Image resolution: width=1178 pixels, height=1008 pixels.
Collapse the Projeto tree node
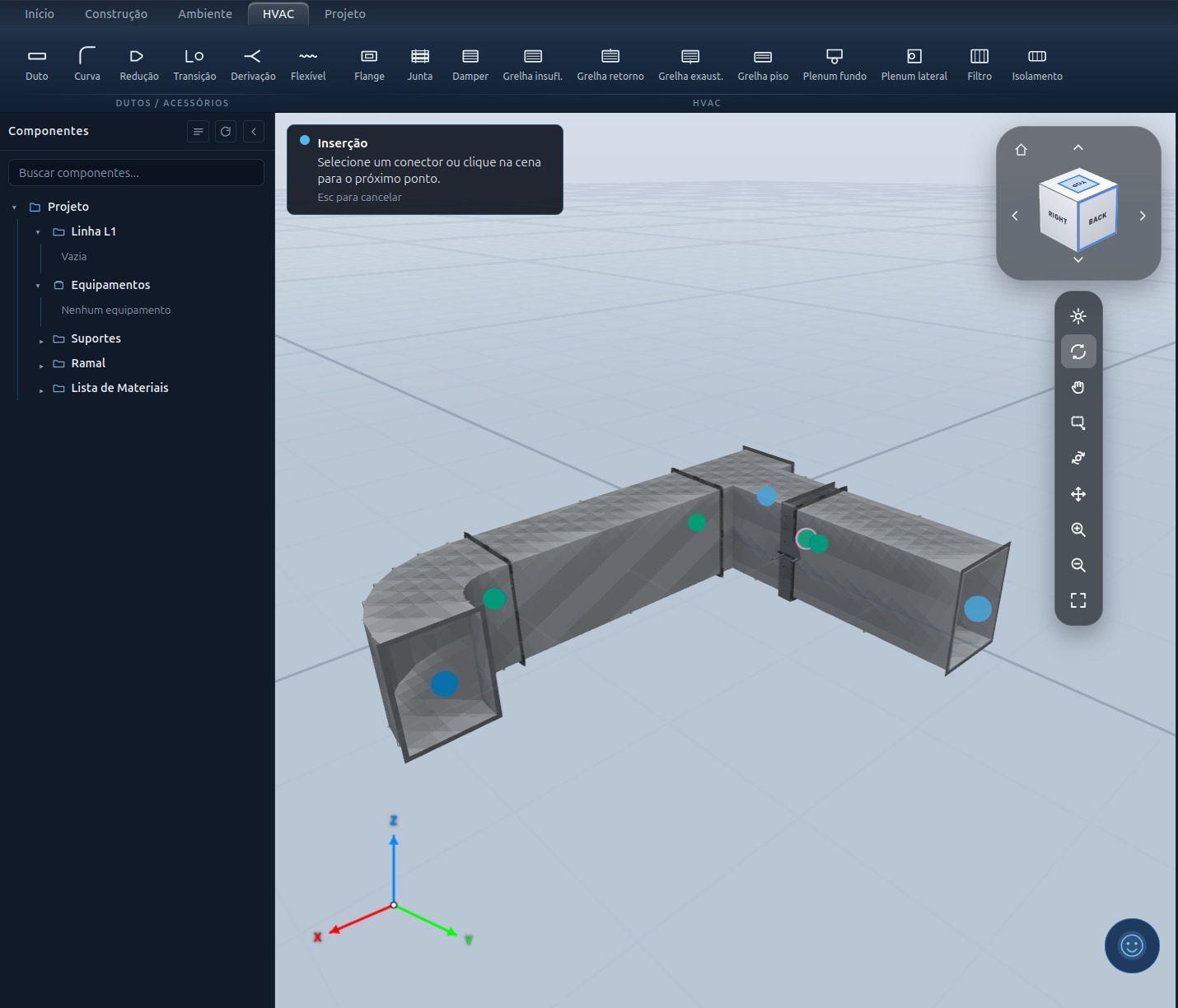click(14, 208)
